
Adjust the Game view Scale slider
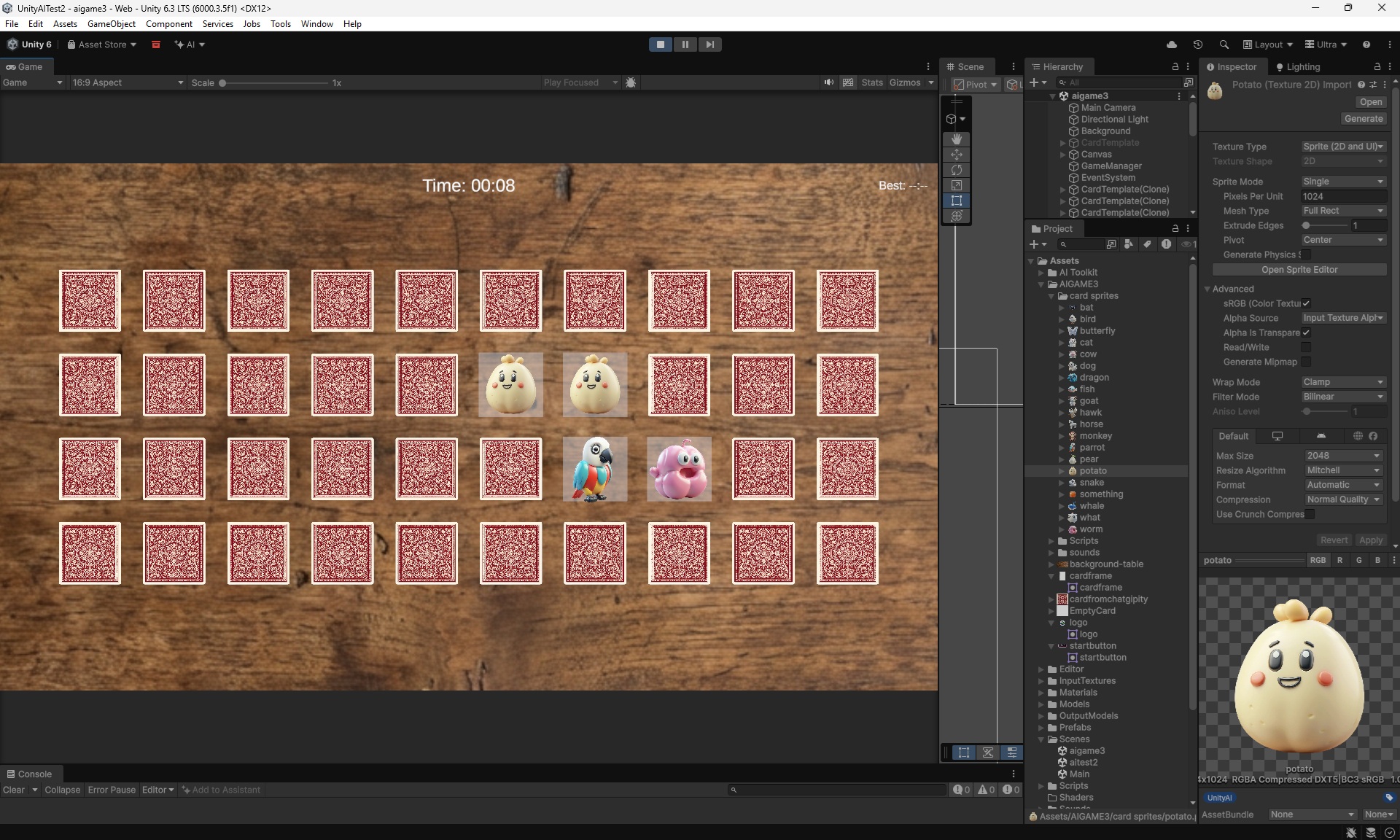pyautogui.click(x=223, y=83)
